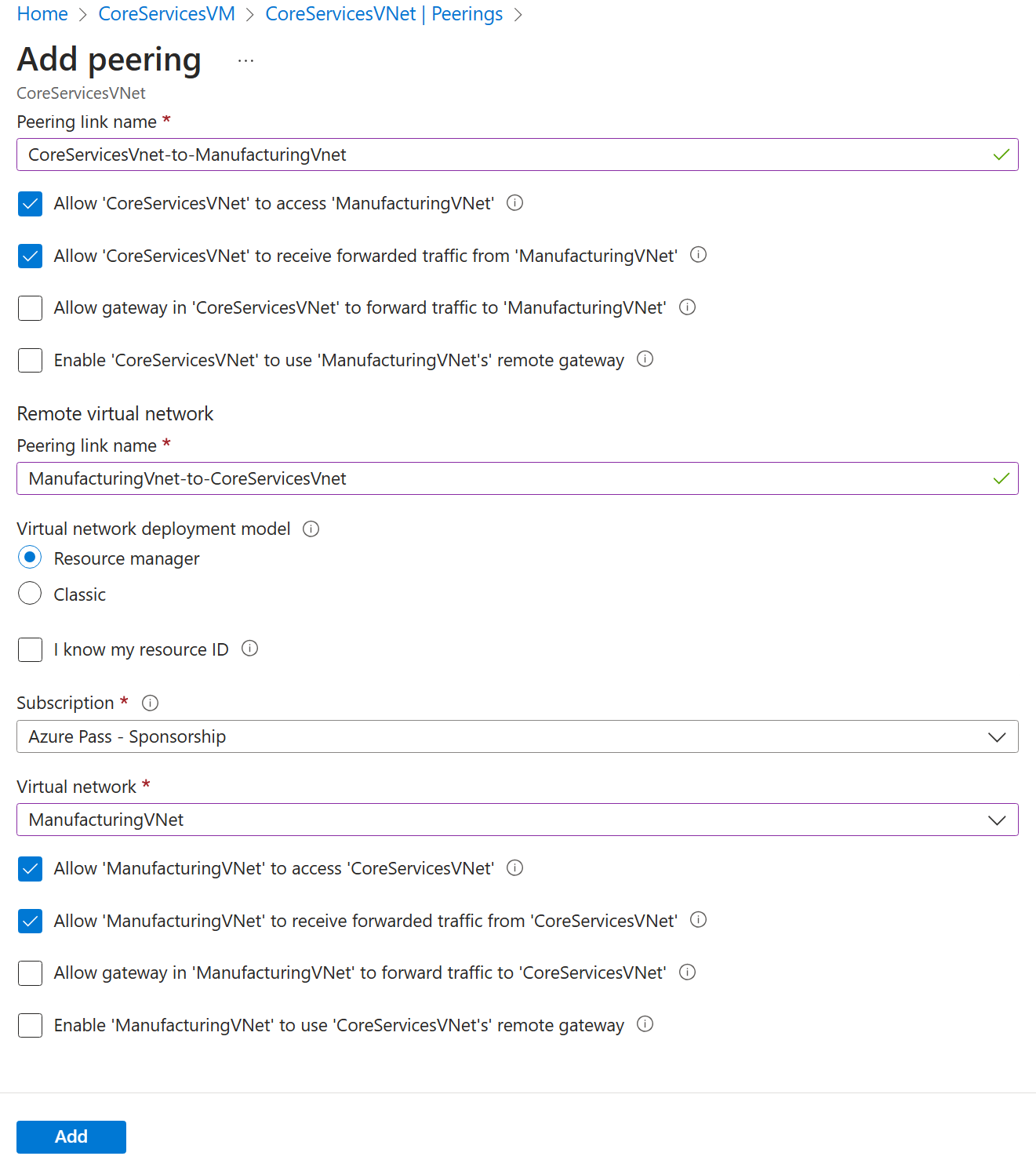Screen dimensions: 1036x1167
Task: View info for Virtual network deployment model
Action: (311, 529)
